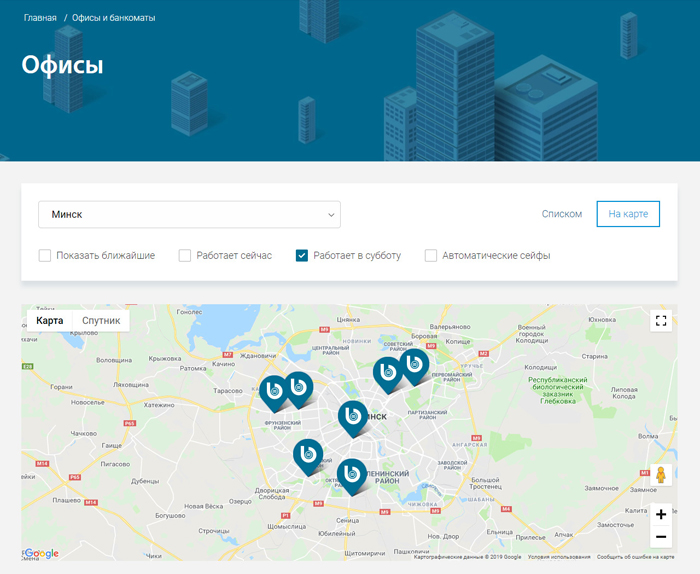Click the office marker in Frunzensky district

pos(273,391)
